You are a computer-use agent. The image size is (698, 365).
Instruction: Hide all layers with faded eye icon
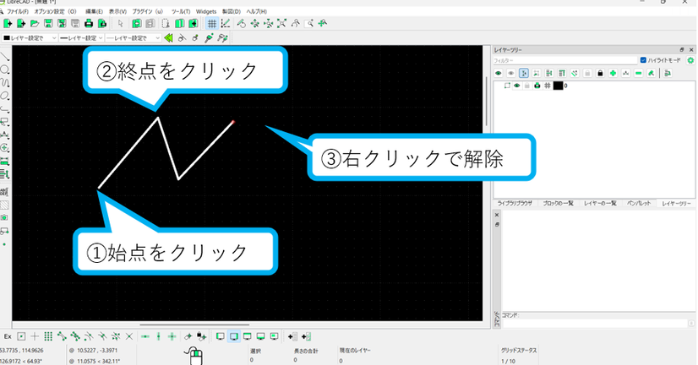(x=511, y=73)
